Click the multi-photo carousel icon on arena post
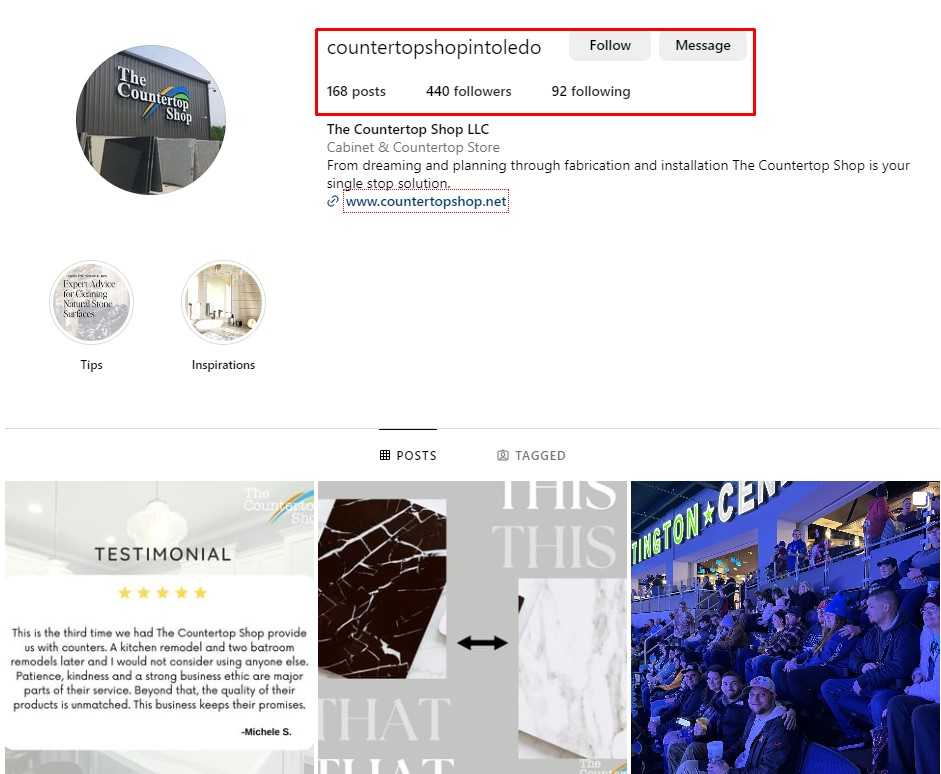Screen dimensions: 941x774 (921, 499)
